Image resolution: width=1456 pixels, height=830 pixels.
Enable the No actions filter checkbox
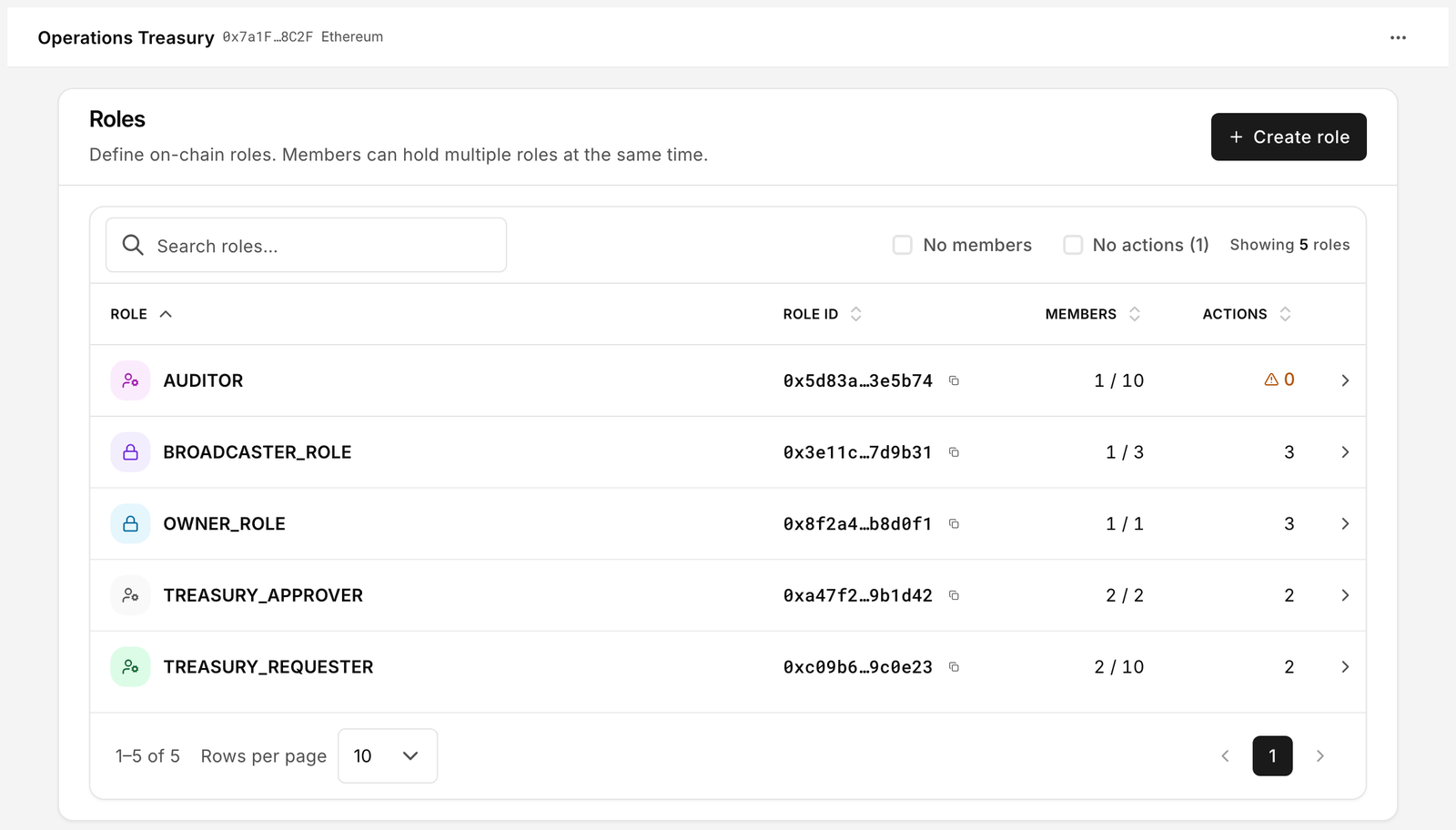[x=1073, y=245]
